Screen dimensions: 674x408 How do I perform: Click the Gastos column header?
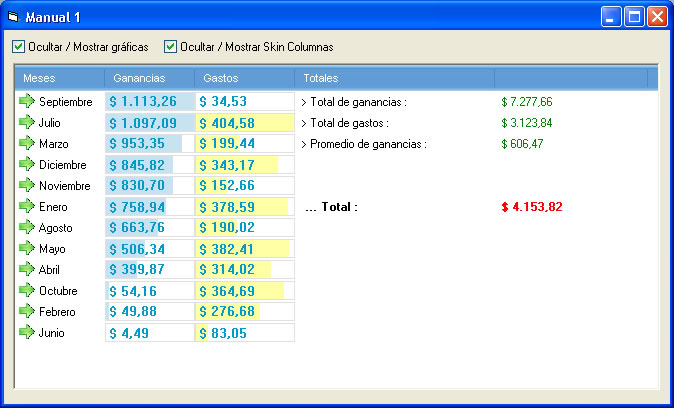(x=244, y=78)
